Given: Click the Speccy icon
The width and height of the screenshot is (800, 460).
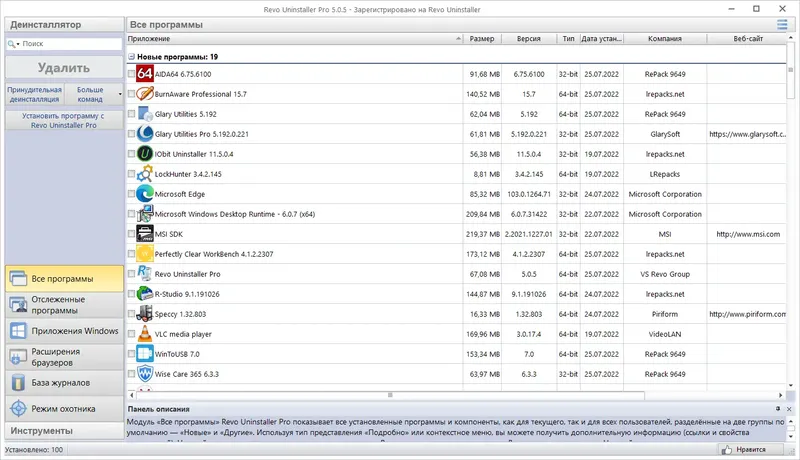Looking at the screenshot, I should [x=145, y=314].
